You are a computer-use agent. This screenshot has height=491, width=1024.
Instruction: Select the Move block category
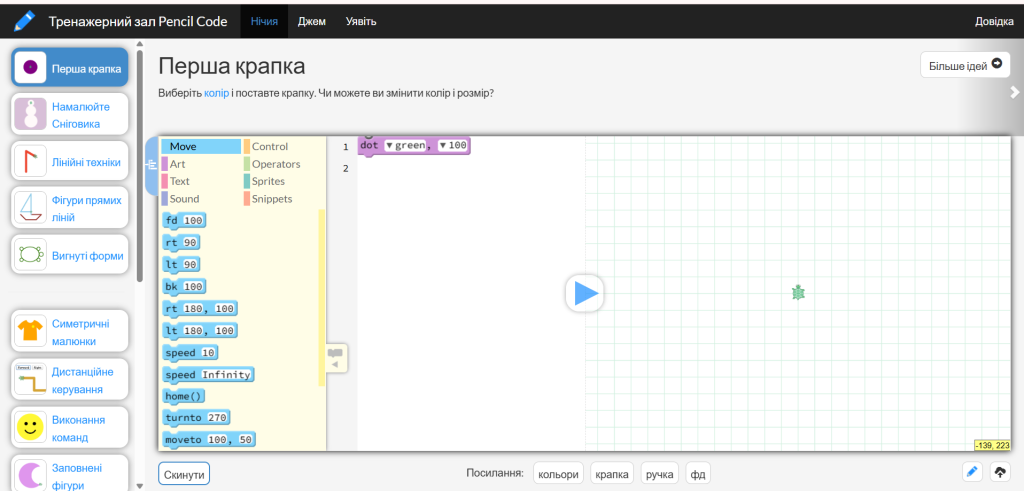(x=200, y=146)
